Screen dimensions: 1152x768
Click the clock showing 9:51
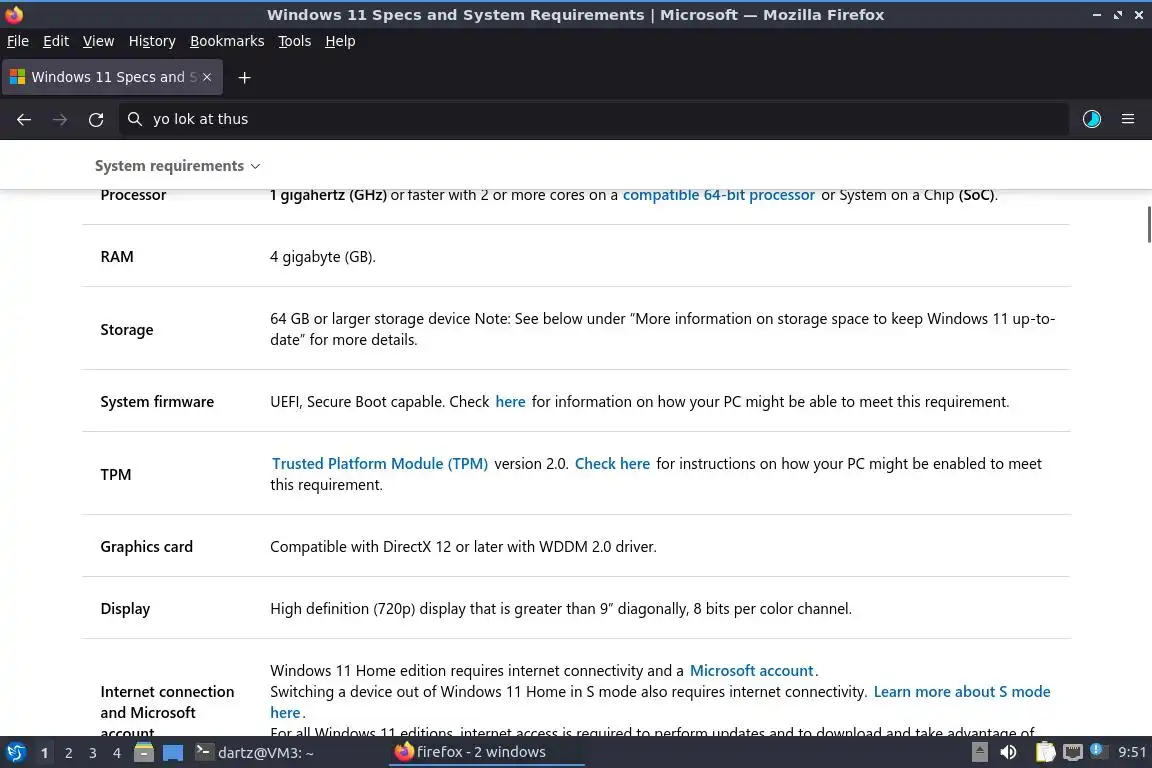(x=1131, y=752)
